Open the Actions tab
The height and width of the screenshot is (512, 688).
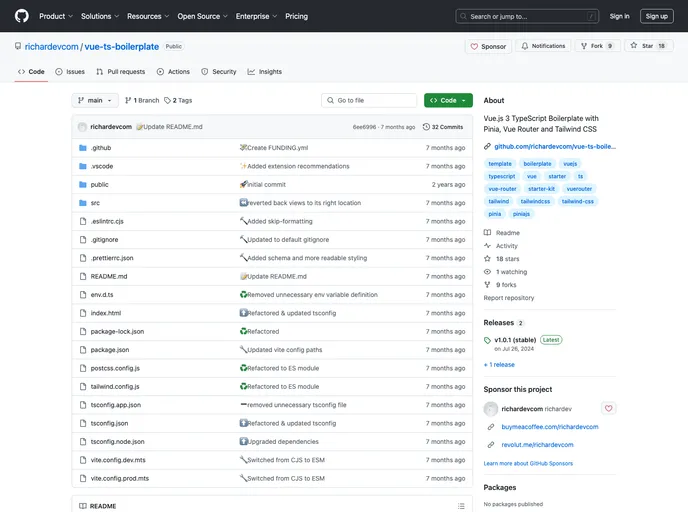point(173,72)
